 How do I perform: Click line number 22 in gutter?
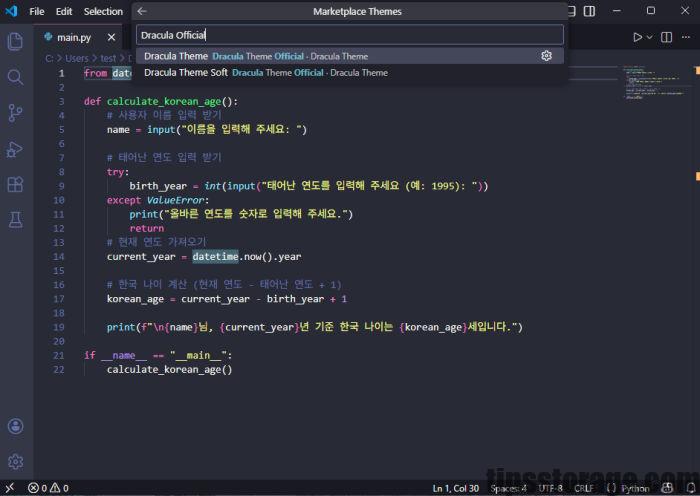(59, 369)
